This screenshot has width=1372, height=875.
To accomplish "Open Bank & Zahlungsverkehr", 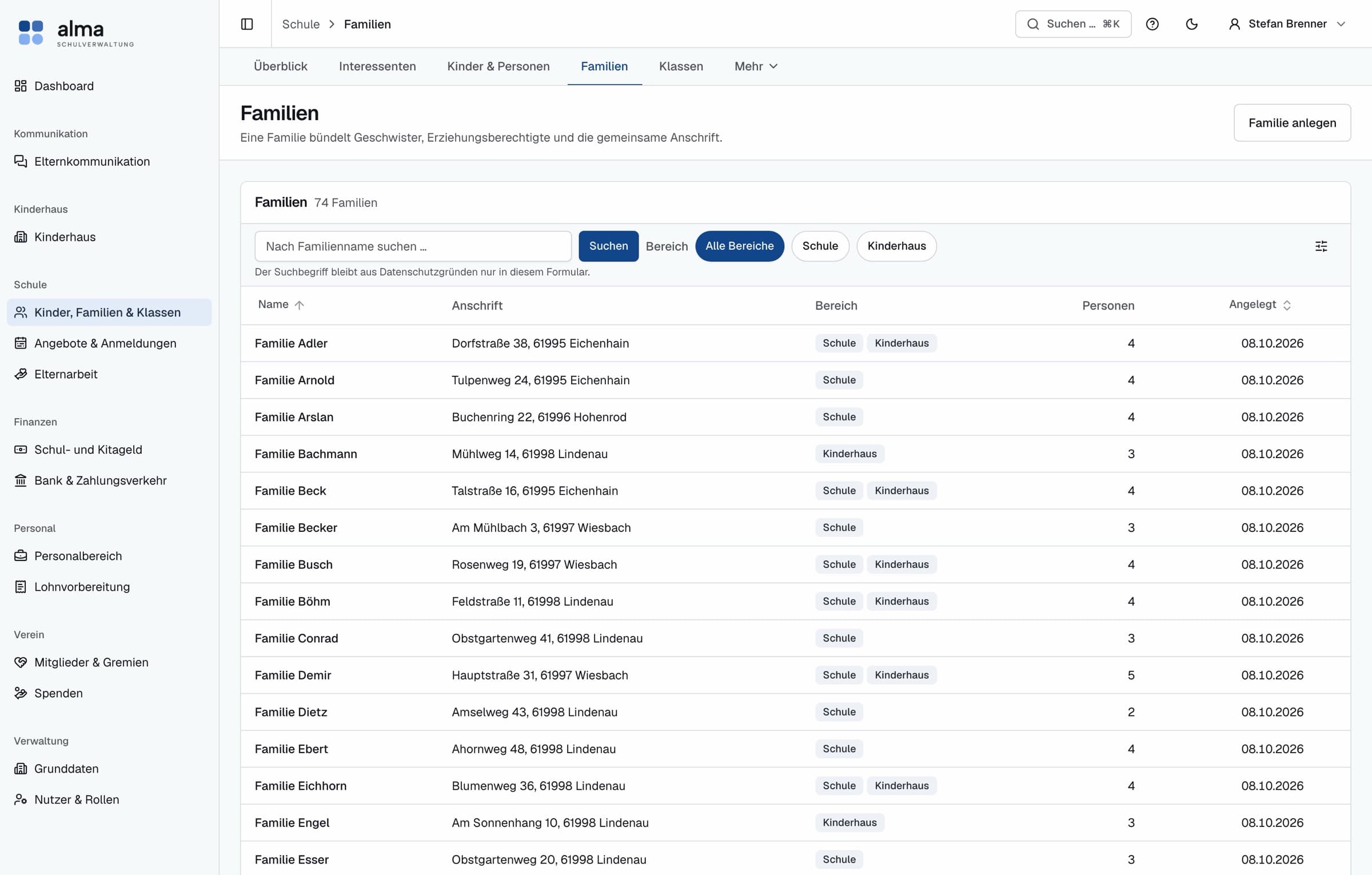I will [109, 480].
